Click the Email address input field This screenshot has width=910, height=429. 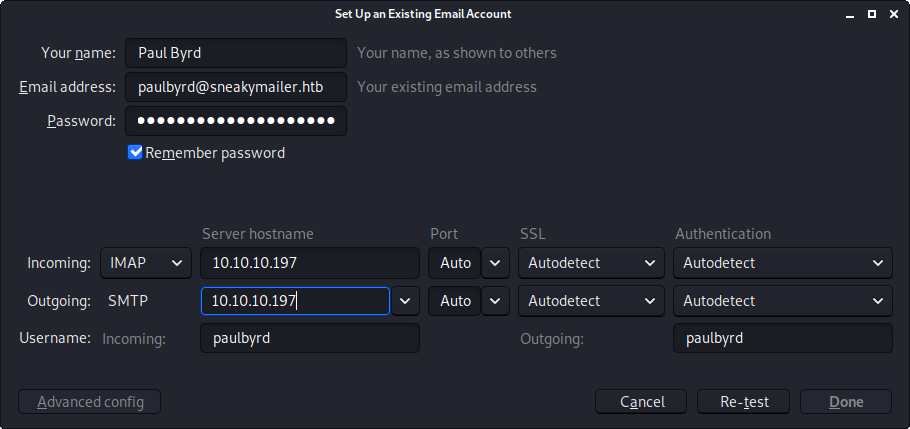[x=236, y=87]
